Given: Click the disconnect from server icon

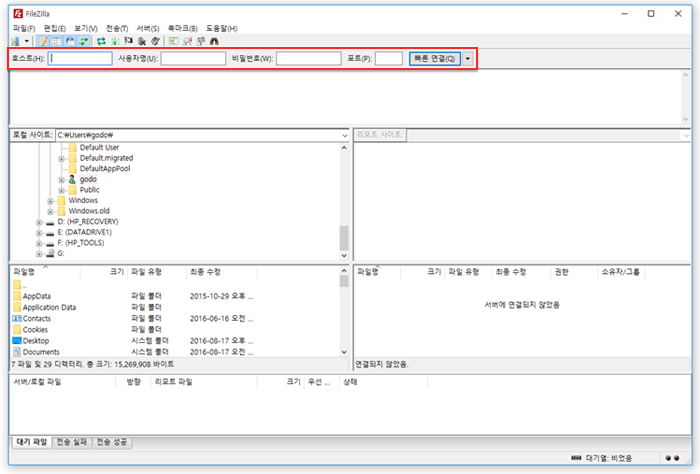Looking at the screenshot, I should (x=142, y=42).
